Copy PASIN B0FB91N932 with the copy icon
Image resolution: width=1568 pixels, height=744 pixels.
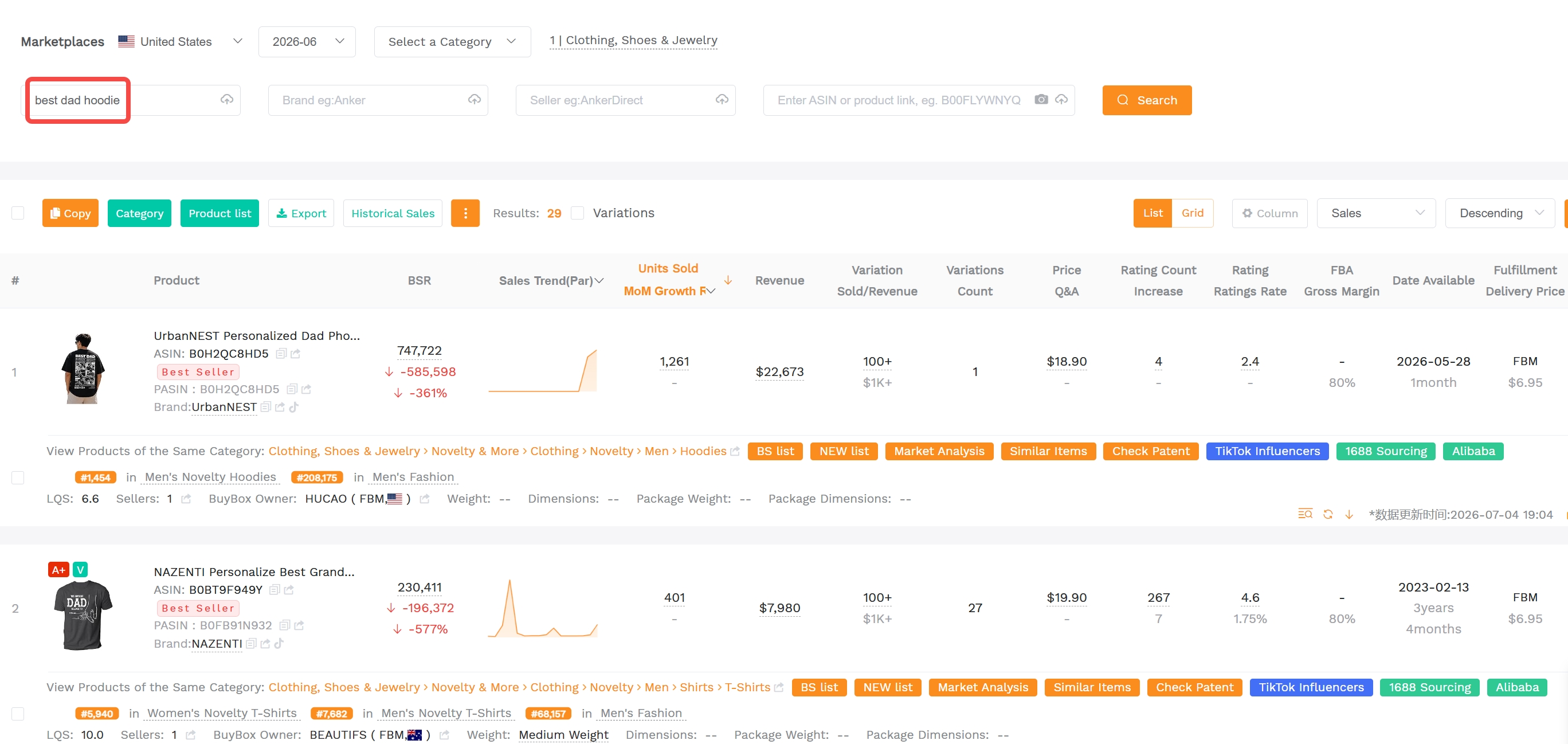point(284,625)
